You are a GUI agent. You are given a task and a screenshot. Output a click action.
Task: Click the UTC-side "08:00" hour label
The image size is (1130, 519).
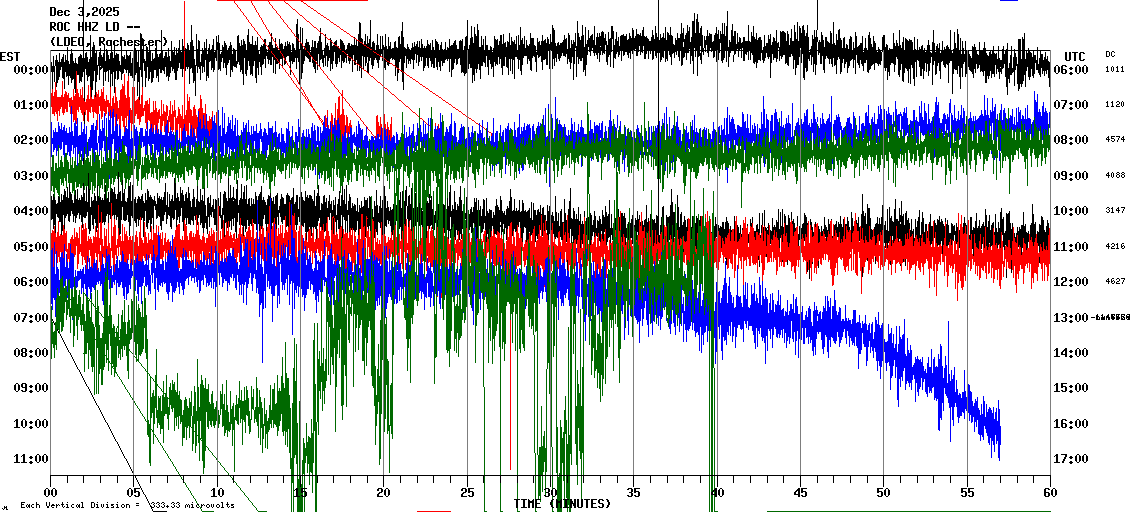(1070, 140)
